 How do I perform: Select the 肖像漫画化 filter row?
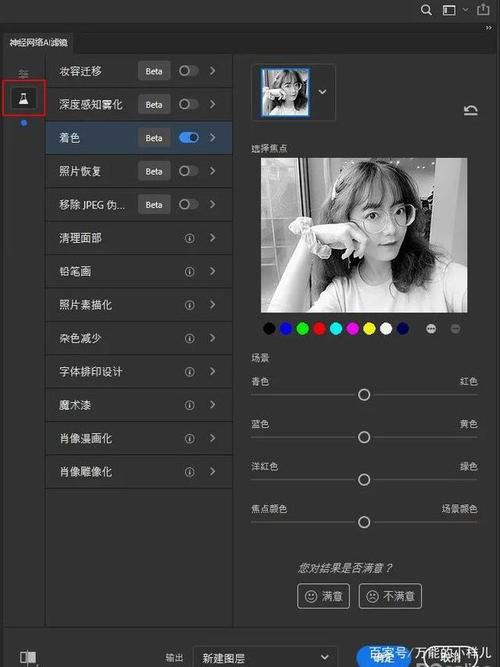tap(139, 439)
